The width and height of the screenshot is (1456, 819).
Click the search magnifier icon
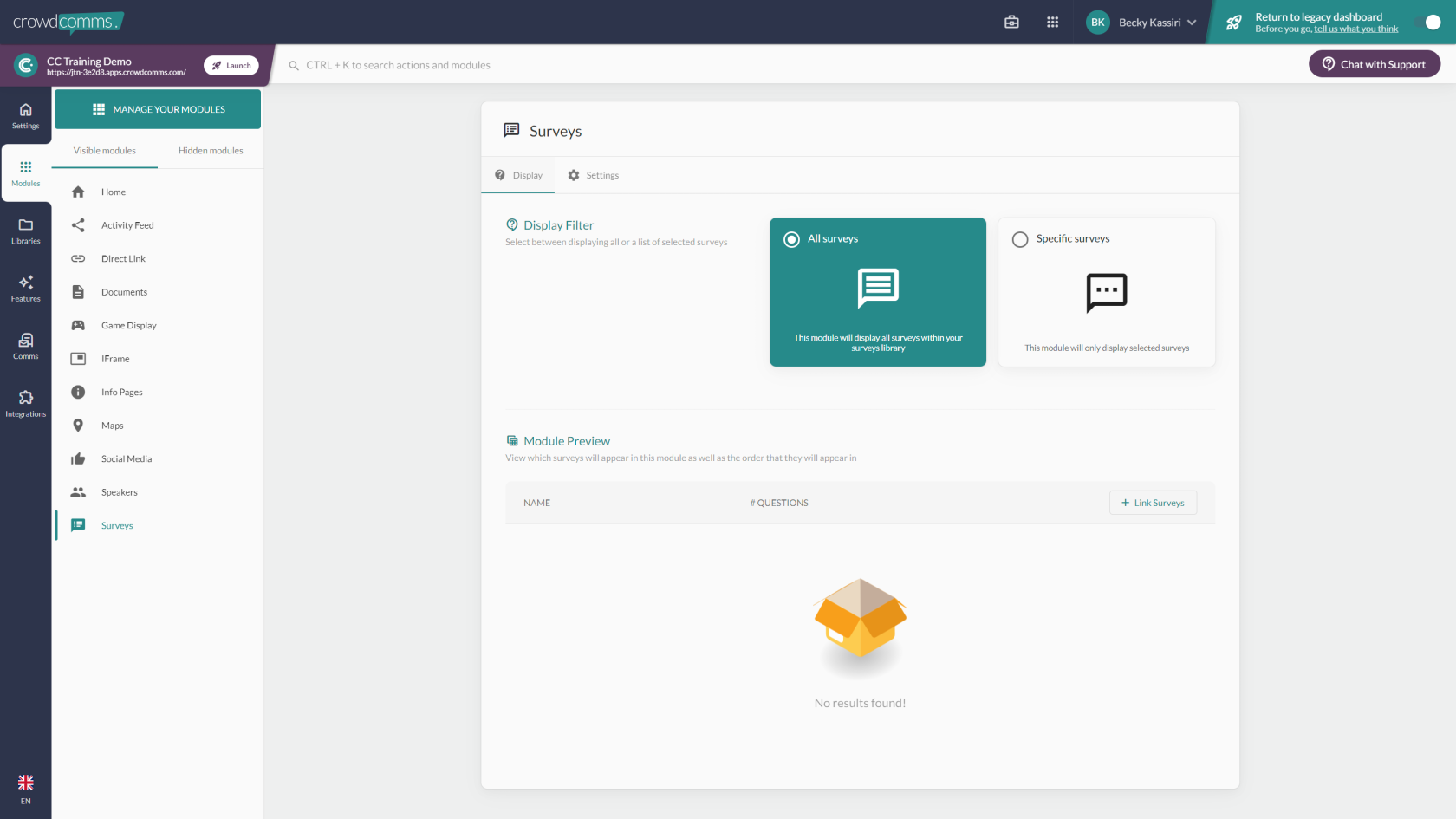[x=294, y=65]
